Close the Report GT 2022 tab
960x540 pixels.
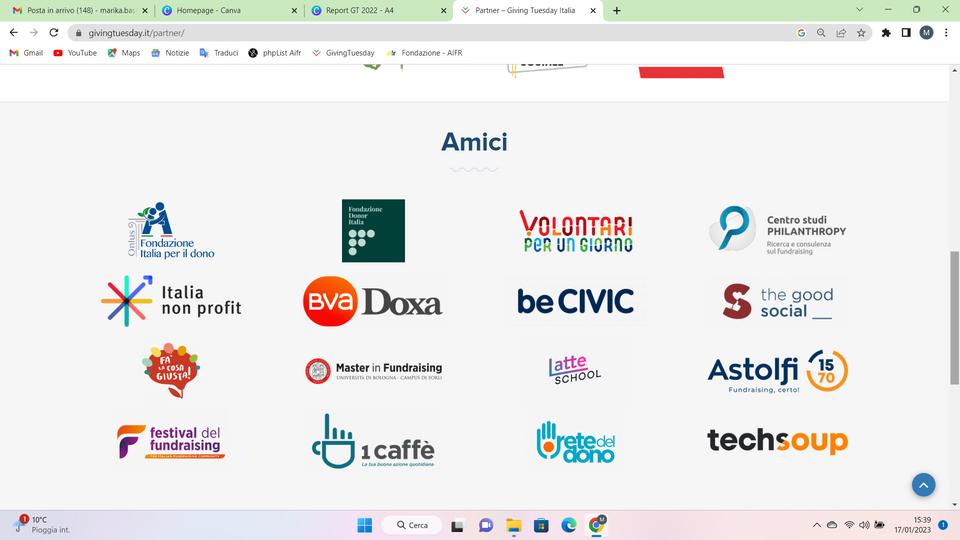pos(444,10)
